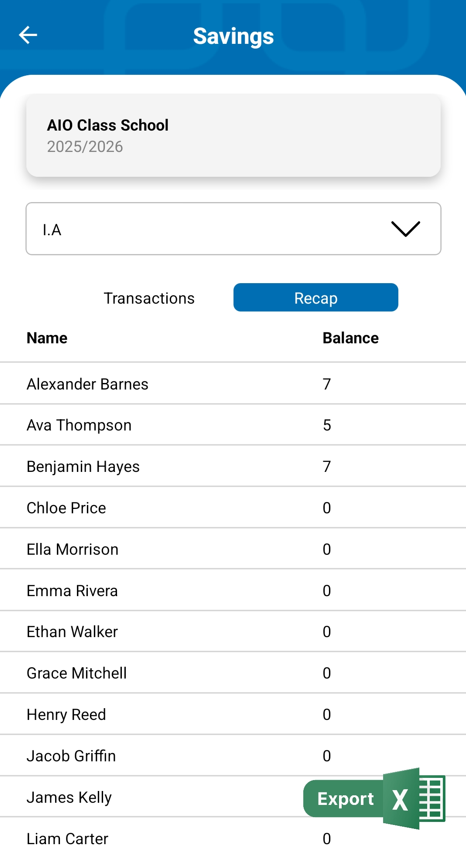The width and height of the screenshot is (466, 855).
Task: Select the Recap tab
Action: click(x=316, y=298)
